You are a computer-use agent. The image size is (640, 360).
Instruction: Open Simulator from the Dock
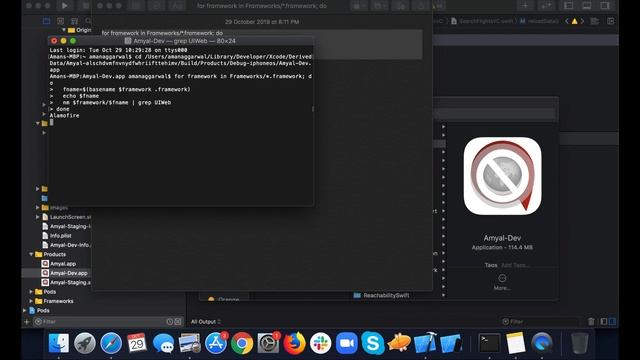tap(451, 343)
